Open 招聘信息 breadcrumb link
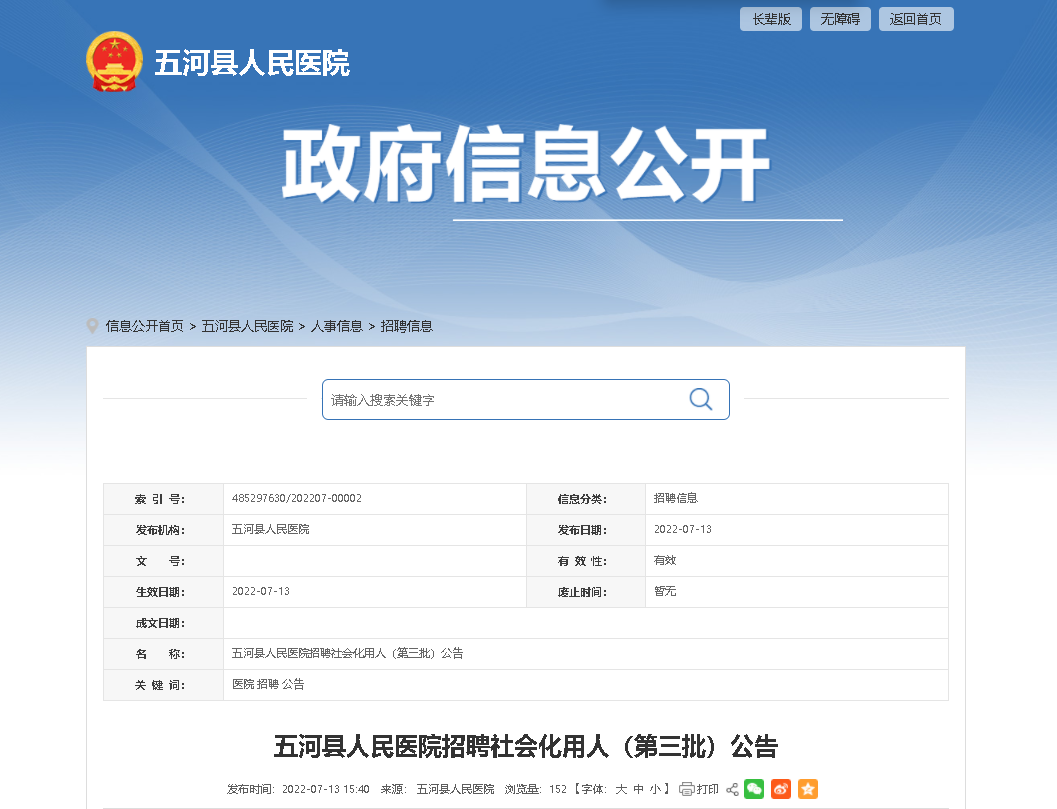This screenshot has height=809, width=1057. [x=407, y=326]
